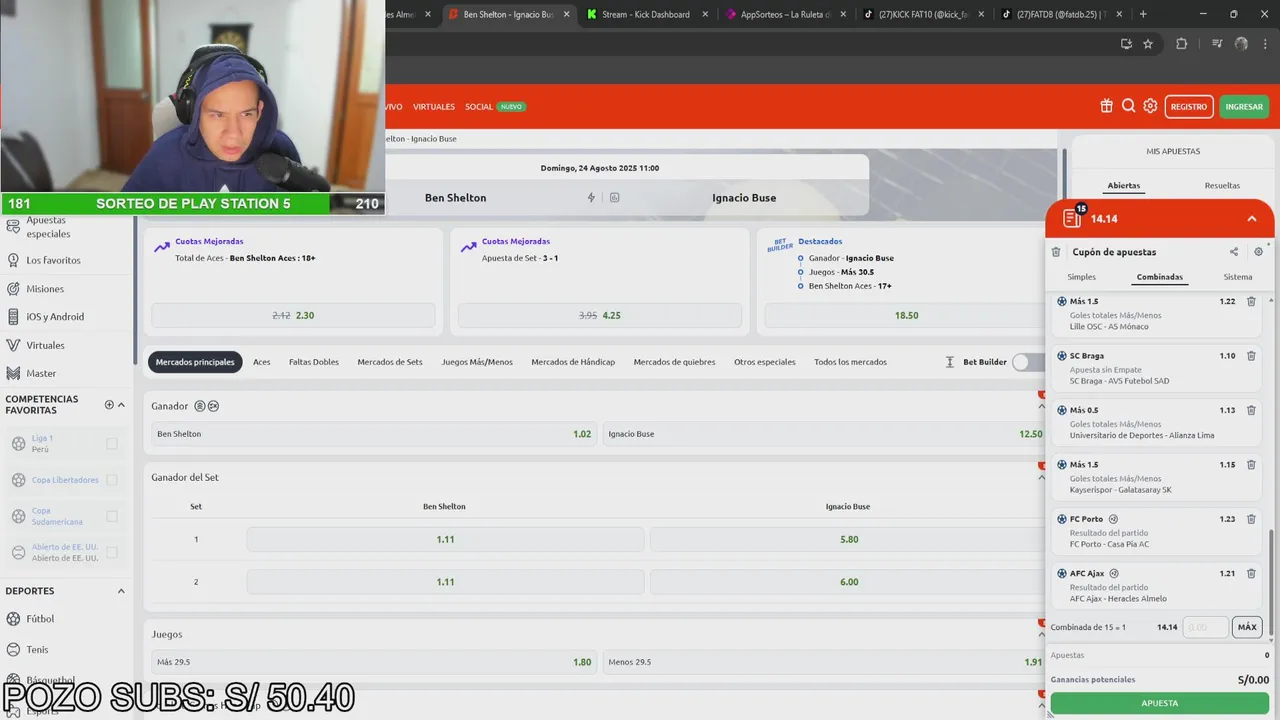Collapse the bet slip with the chevron
Image resolution: width=1280 pixels, height=720 pixels.
(x=1252, y=219)
